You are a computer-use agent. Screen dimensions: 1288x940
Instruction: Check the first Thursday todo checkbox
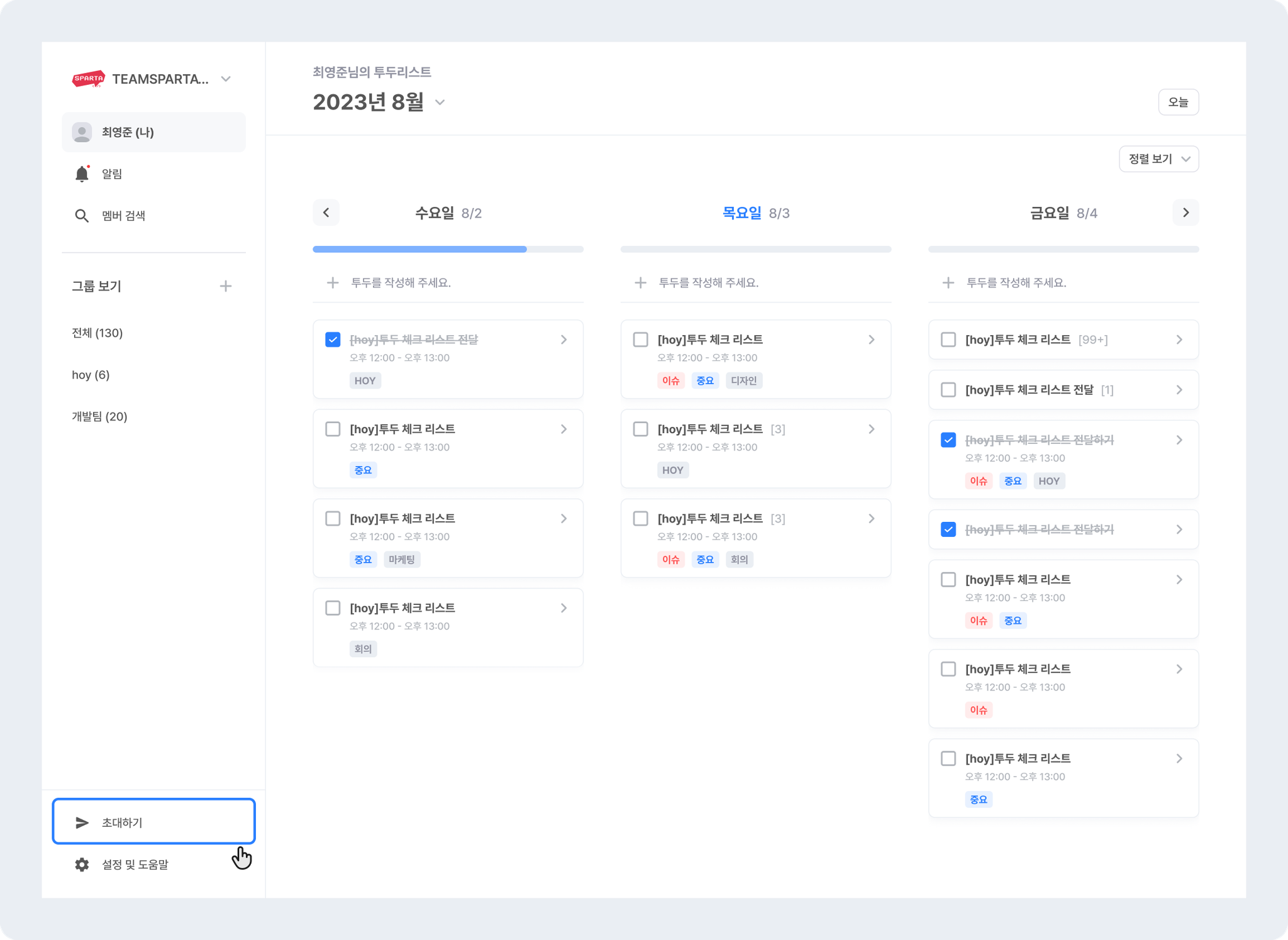point(640,340)
